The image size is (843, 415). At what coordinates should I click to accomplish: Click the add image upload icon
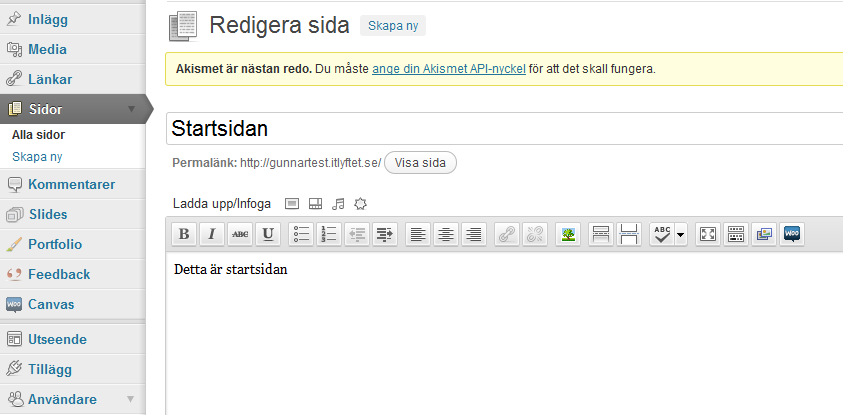291,204
